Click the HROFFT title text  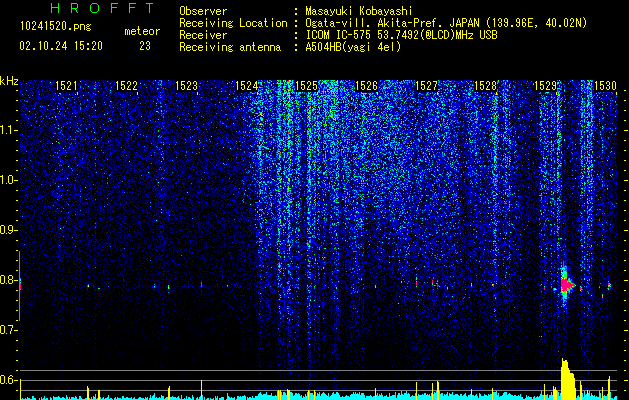coord(103,8)
